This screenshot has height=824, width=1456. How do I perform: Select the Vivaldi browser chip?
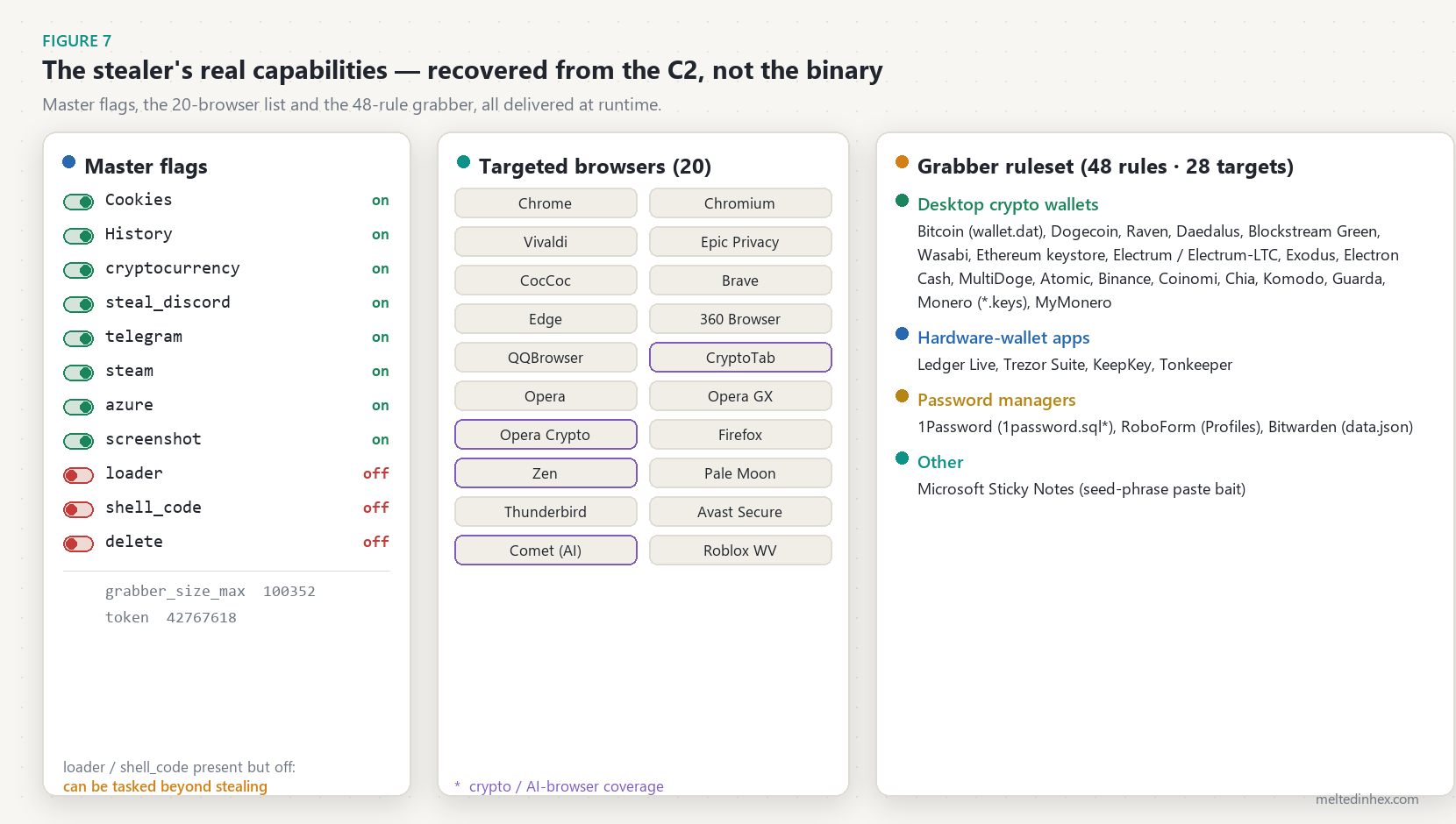coord(546,242)
